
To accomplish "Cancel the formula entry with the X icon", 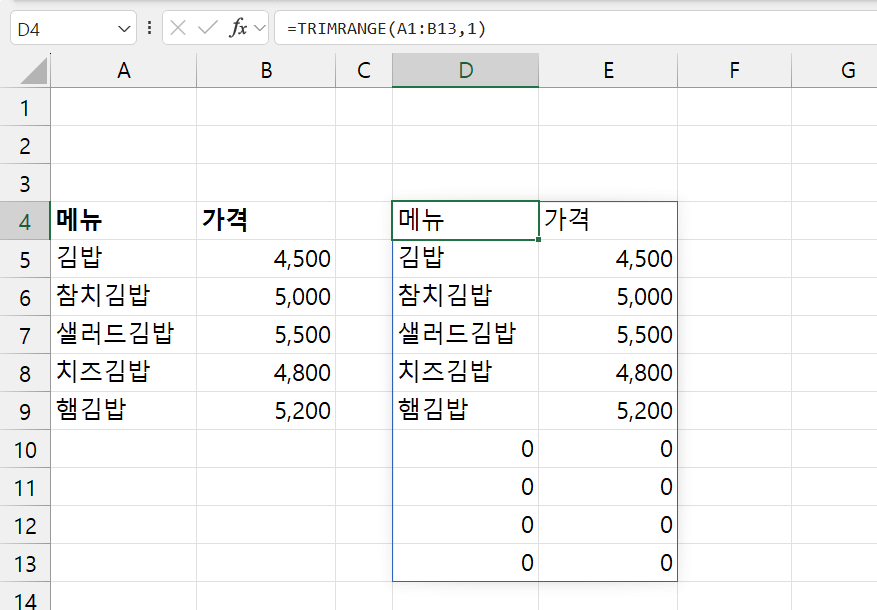I will 178,28.
